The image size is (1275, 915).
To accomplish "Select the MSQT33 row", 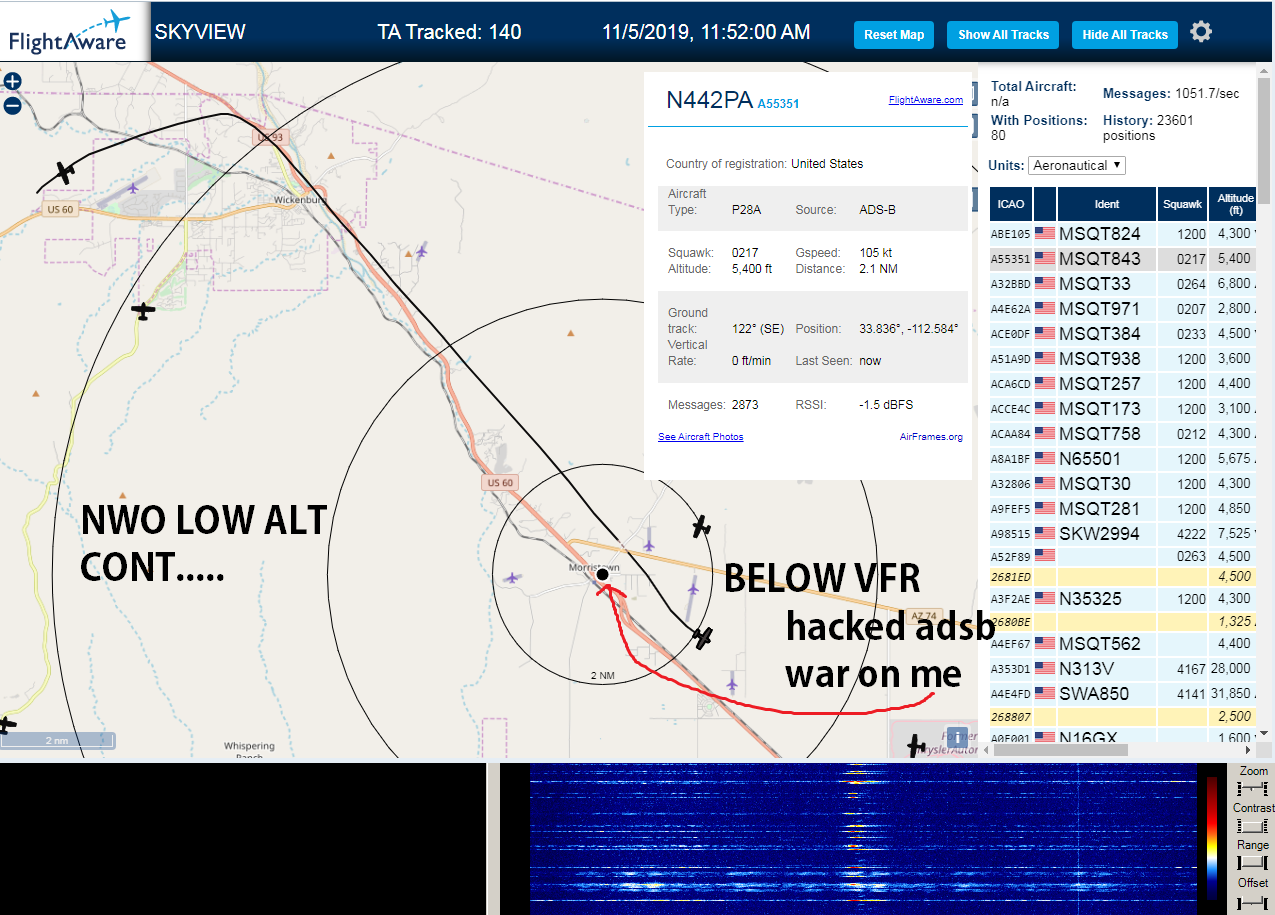I will (1124, 284).
